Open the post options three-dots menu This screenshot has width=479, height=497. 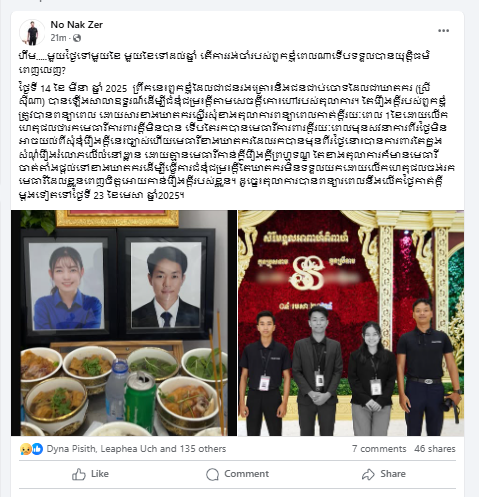click(443, 31)
